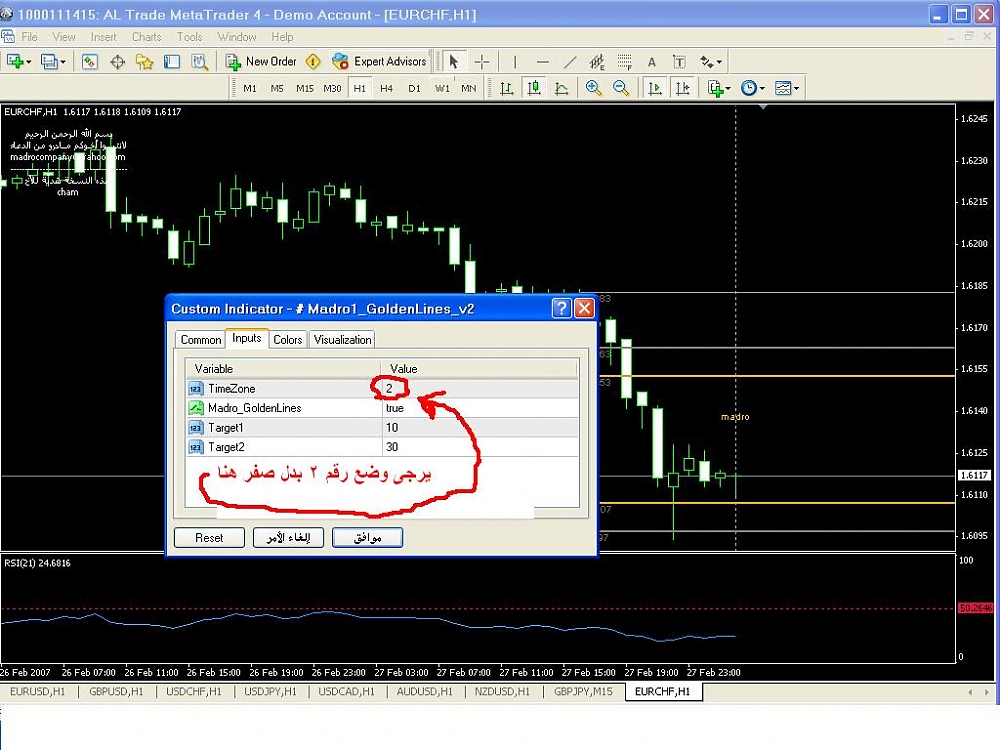Open Strategy Tester magnifier icon
Screen dimensions: 1000x750
click(200, 62)
